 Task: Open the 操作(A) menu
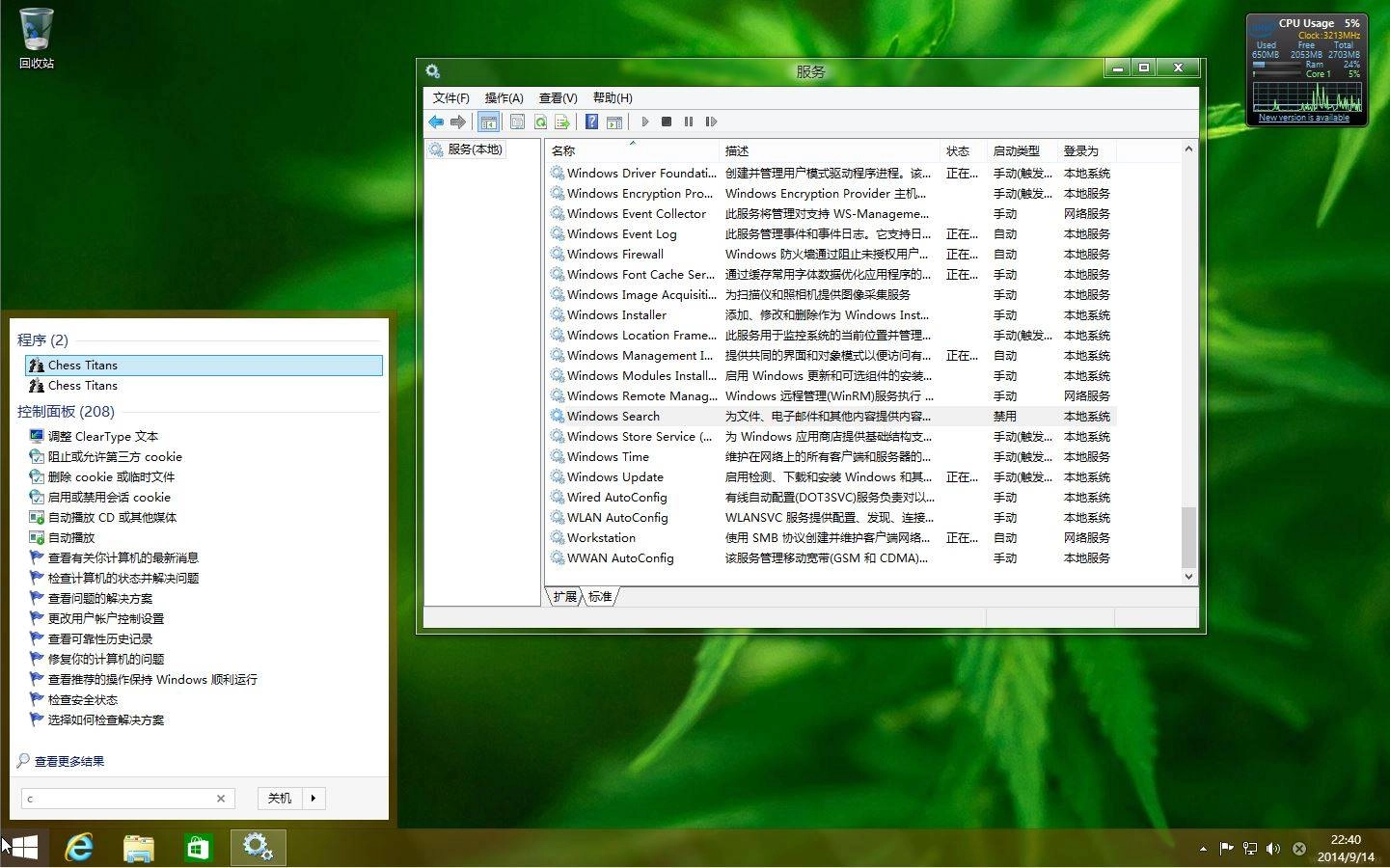(x=504, y=97)
